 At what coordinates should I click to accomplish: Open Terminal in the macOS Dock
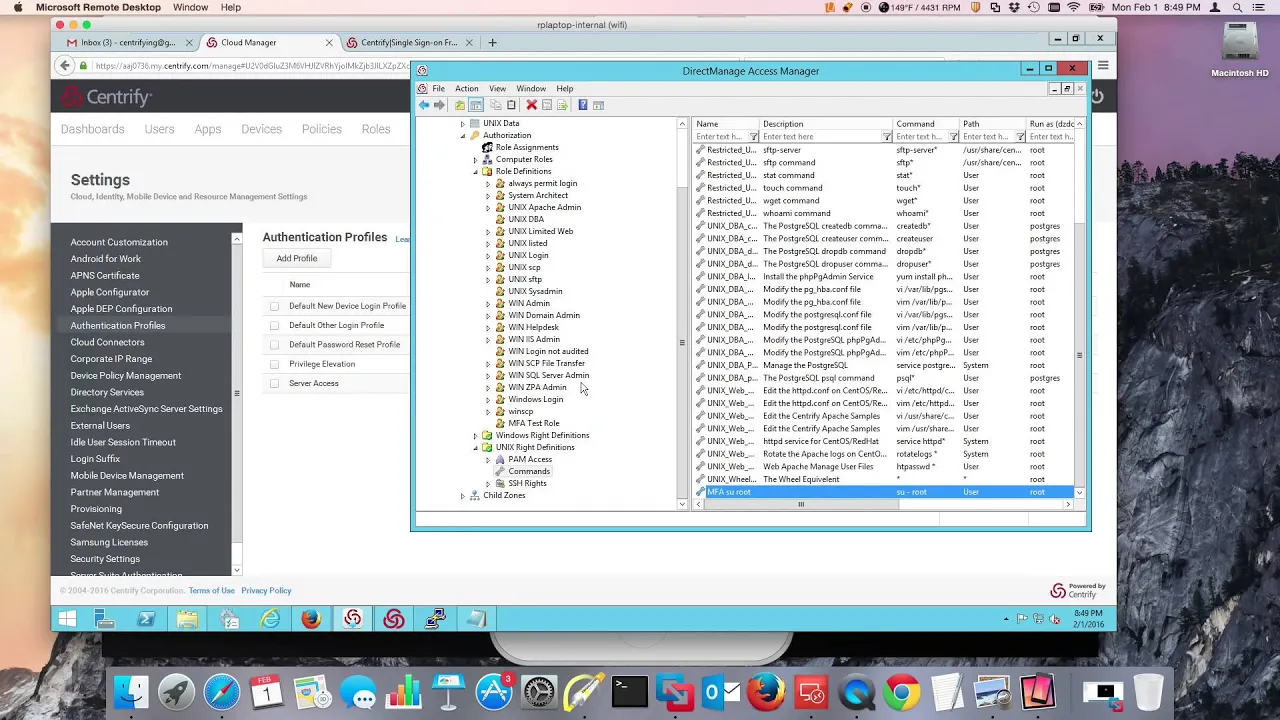pyautogui.click(x=630, y=692)
